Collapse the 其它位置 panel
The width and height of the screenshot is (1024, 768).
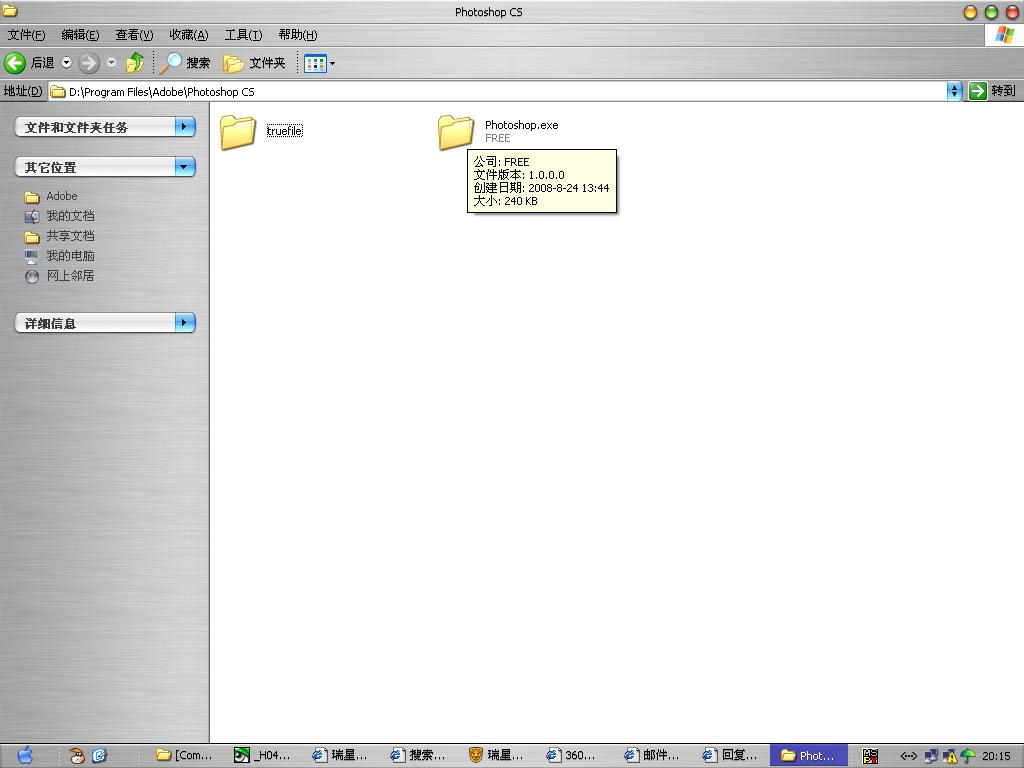[x=105, y=167]
